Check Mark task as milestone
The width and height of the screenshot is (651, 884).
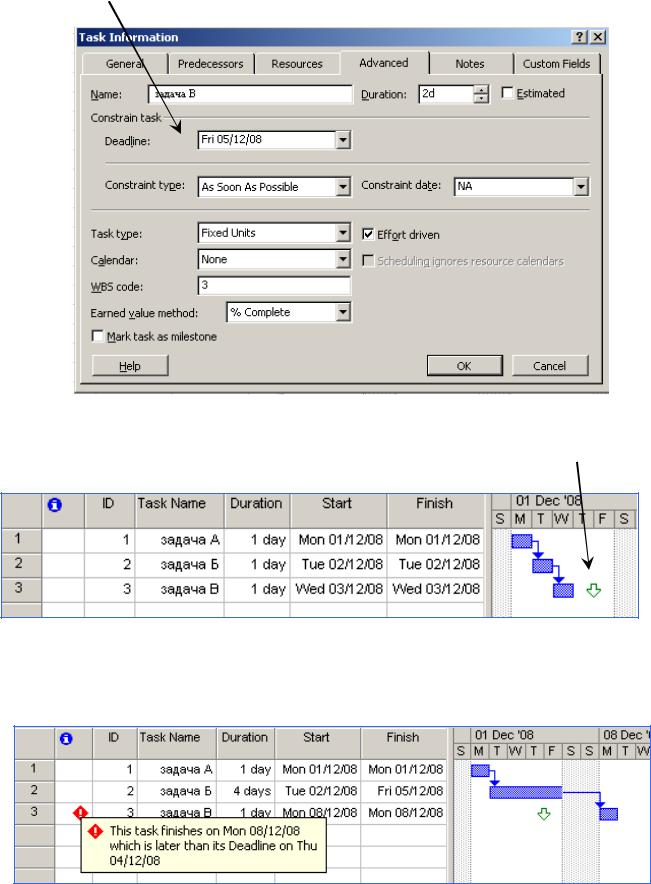98,336
